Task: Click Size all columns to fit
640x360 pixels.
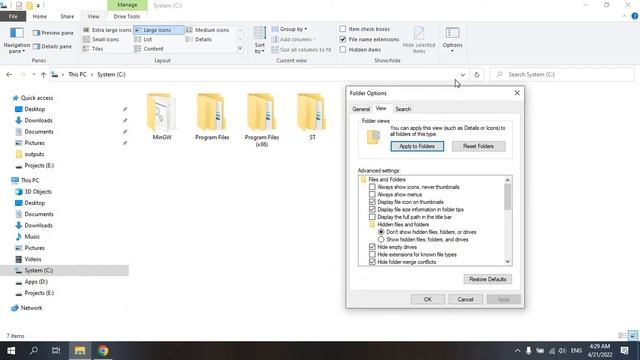Action: pos(301,50)
